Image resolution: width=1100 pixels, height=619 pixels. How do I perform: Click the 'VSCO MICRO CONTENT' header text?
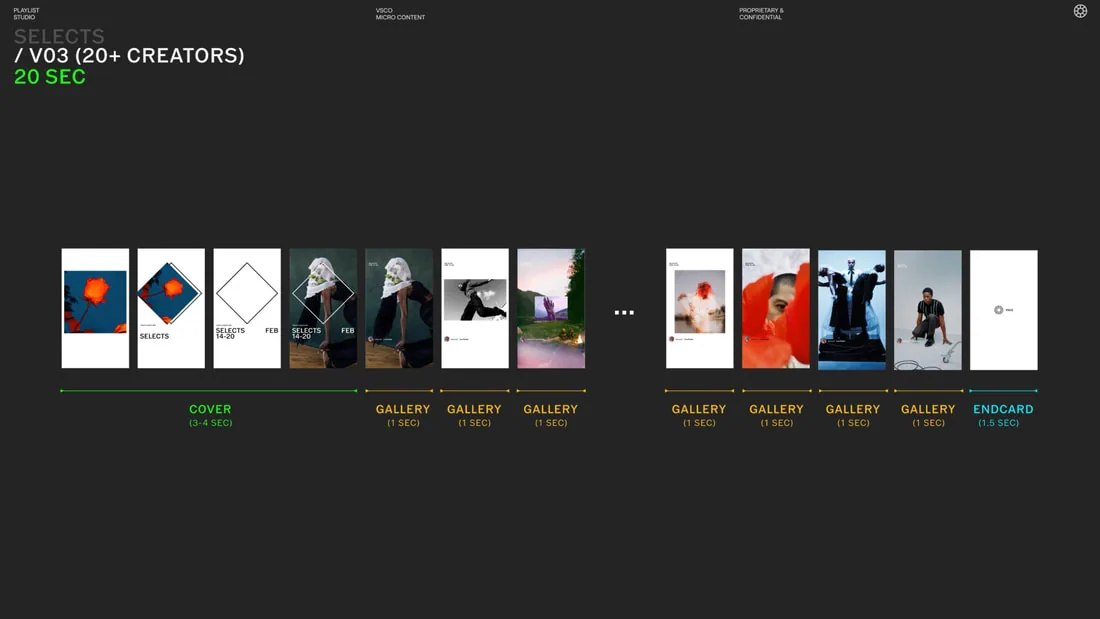coord(400,14)
